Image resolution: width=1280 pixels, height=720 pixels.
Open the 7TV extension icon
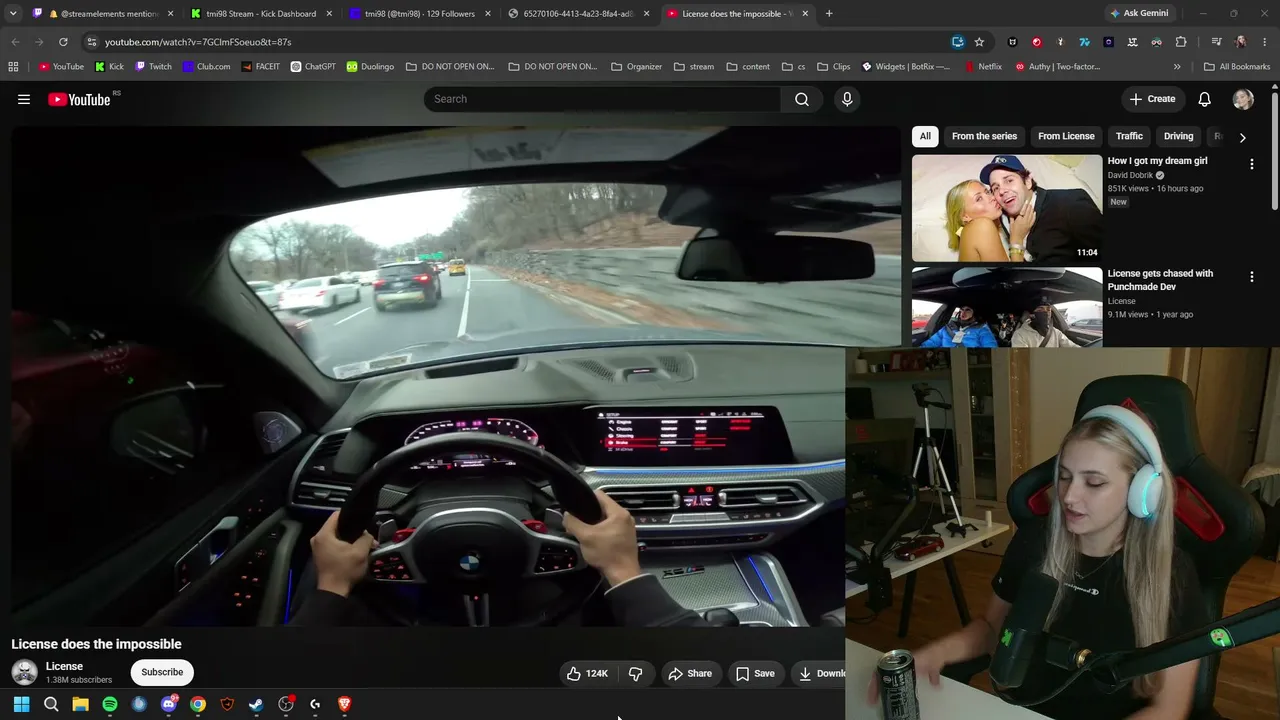pyautogui.click(x=1084, y=42)
